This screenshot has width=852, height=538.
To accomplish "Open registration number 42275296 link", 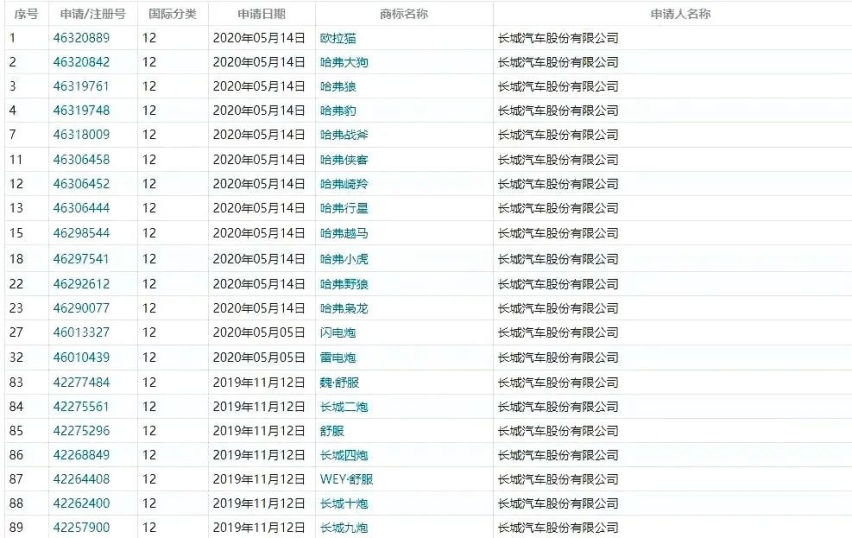I will click(x=81, y=430).
